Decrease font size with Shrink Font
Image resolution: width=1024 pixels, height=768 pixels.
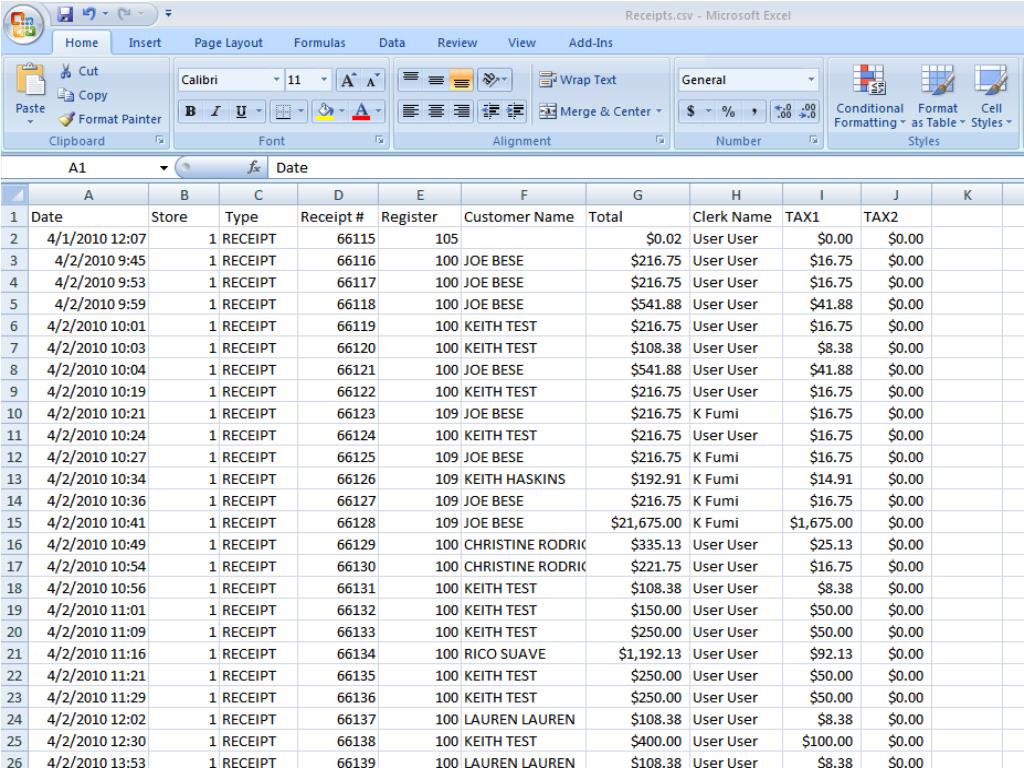tap(372, 80)
